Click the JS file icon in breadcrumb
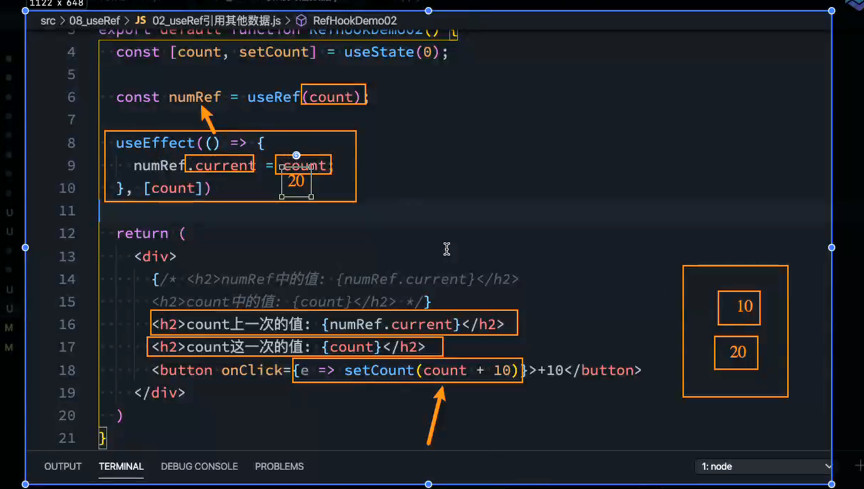 [x=141, y=20]
